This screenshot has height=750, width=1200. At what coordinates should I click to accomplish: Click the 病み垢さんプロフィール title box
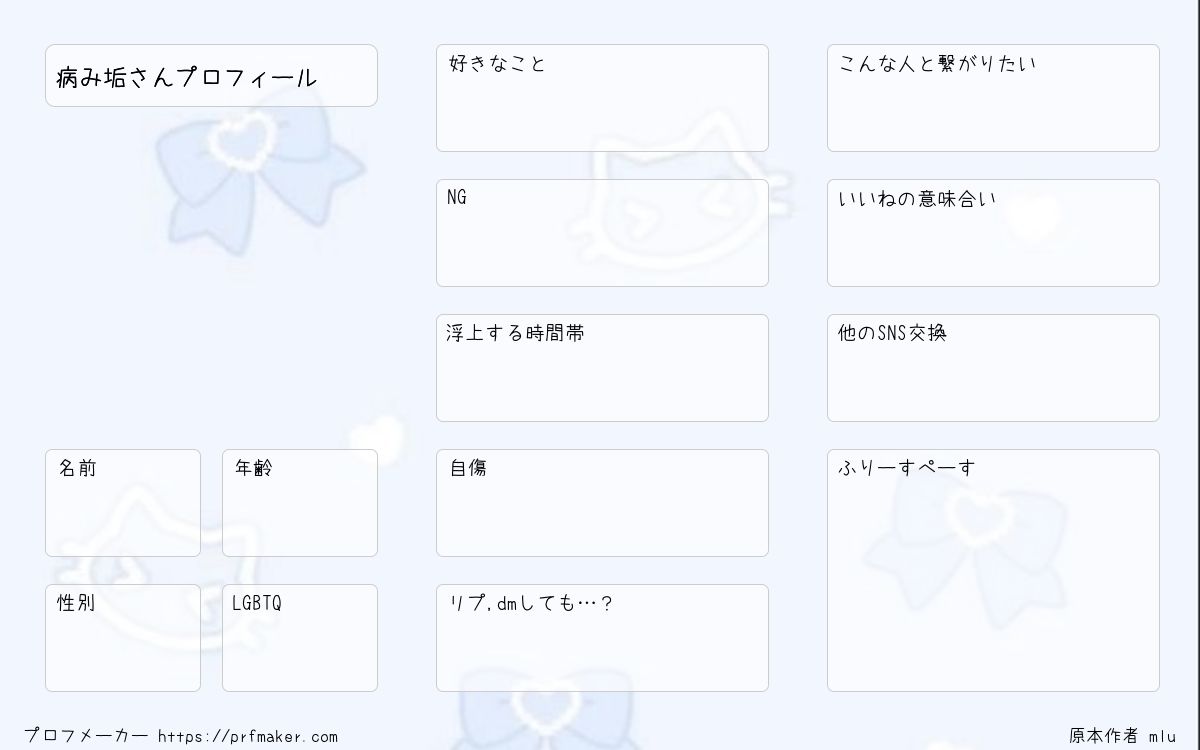pos(211,75)
